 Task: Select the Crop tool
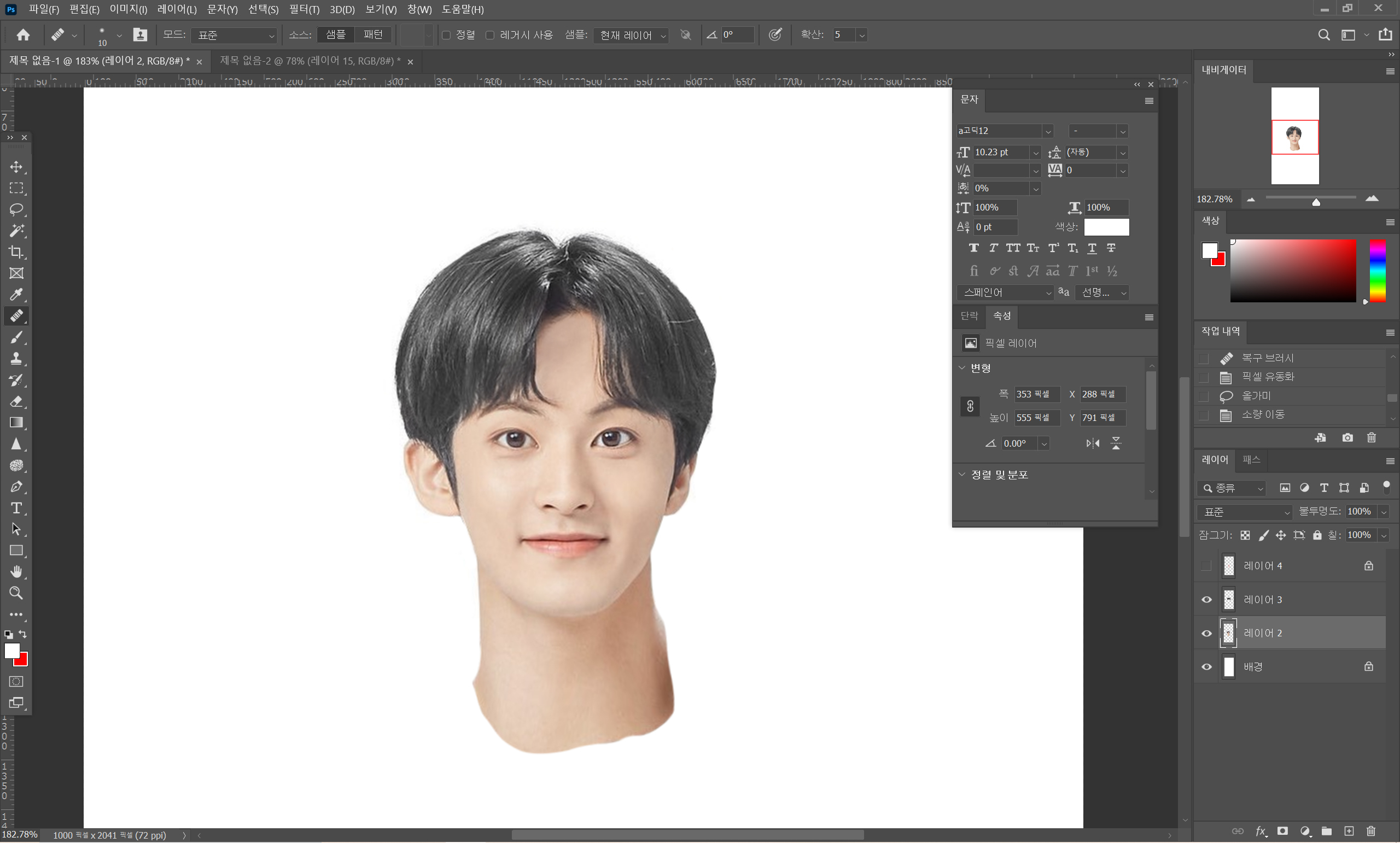tap(16, 251)
